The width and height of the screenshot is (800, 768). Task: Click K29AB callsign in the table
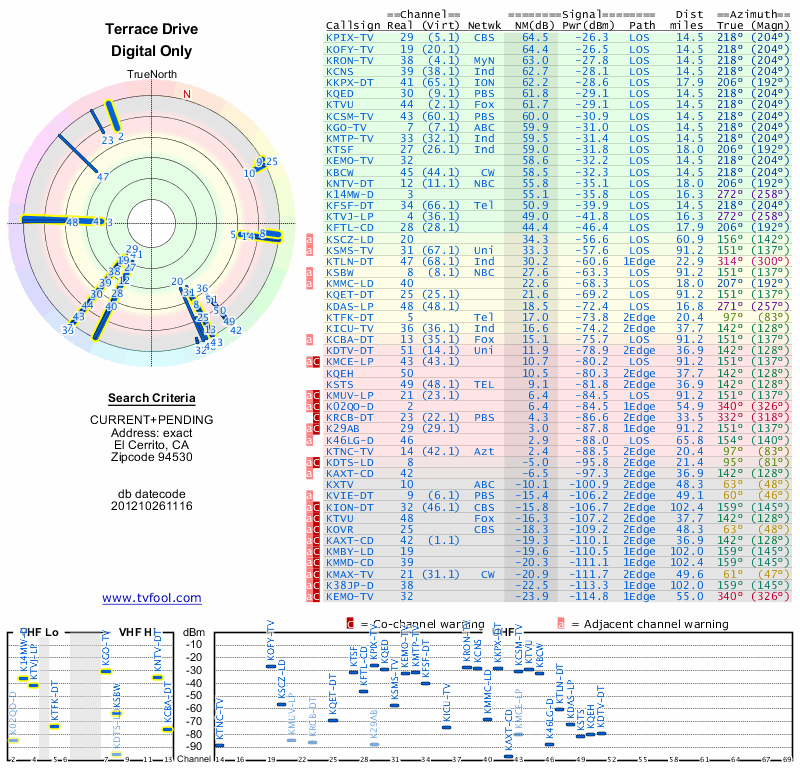(343, 429)
